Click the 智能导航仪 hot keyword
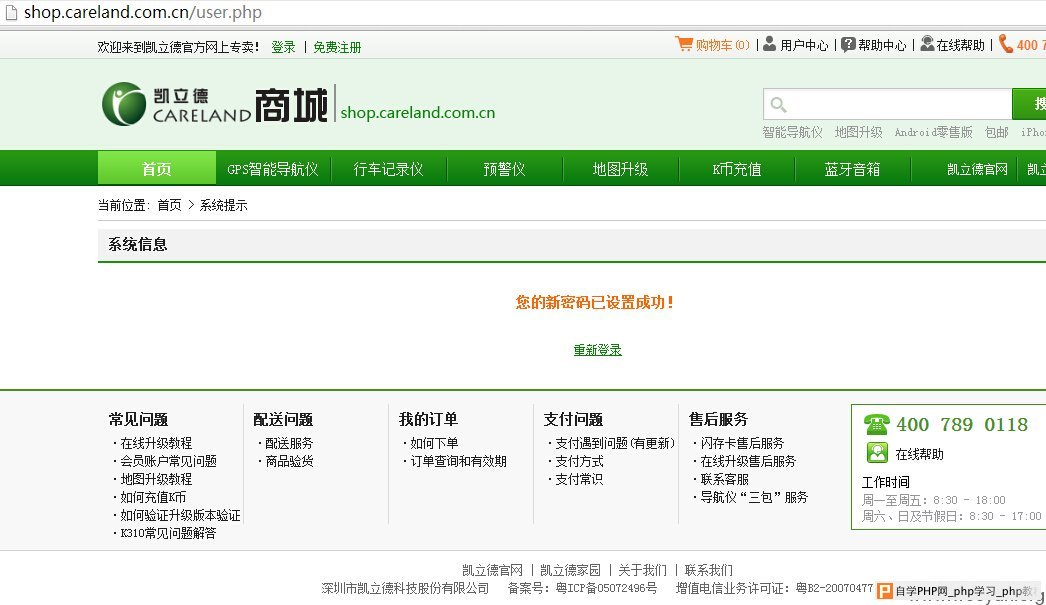 [x=793, y=132]
